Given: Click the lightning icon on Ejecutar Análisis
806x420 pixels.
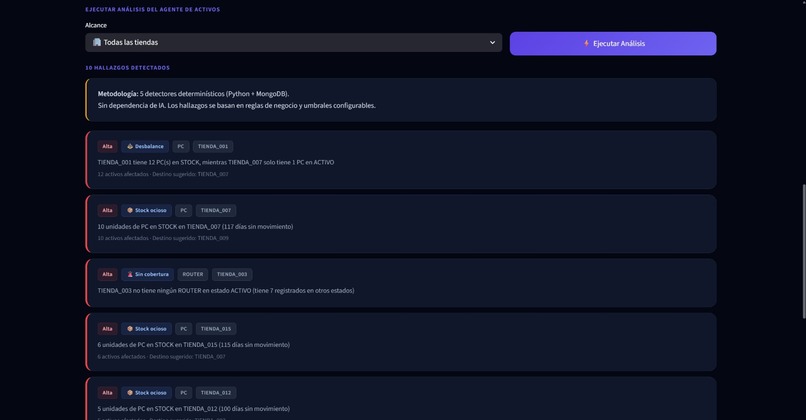Looking at the screenshot, I should (x=587, y=43).
